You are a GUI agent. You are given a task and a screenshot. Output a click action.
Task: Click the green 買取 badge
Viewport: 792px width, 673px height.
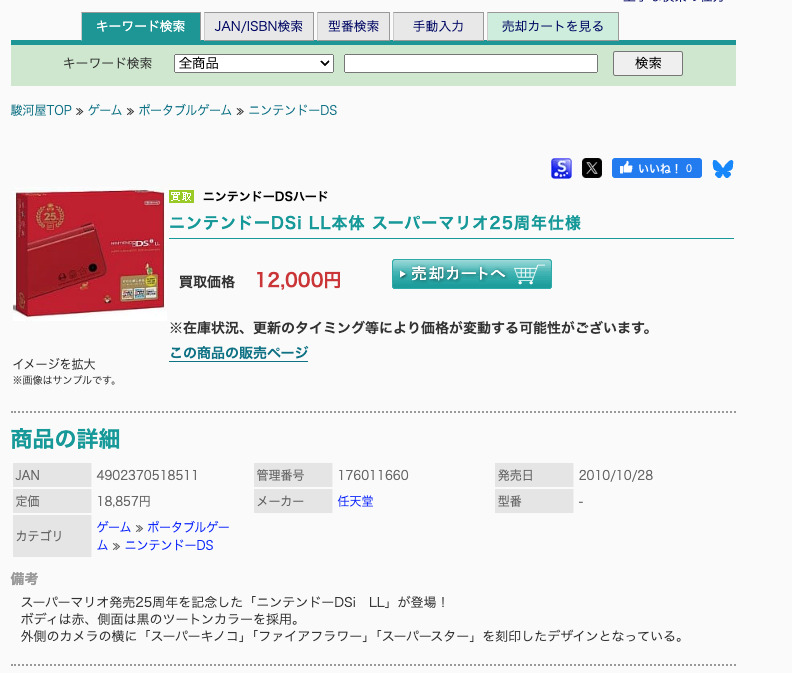(x=181, y=196)
